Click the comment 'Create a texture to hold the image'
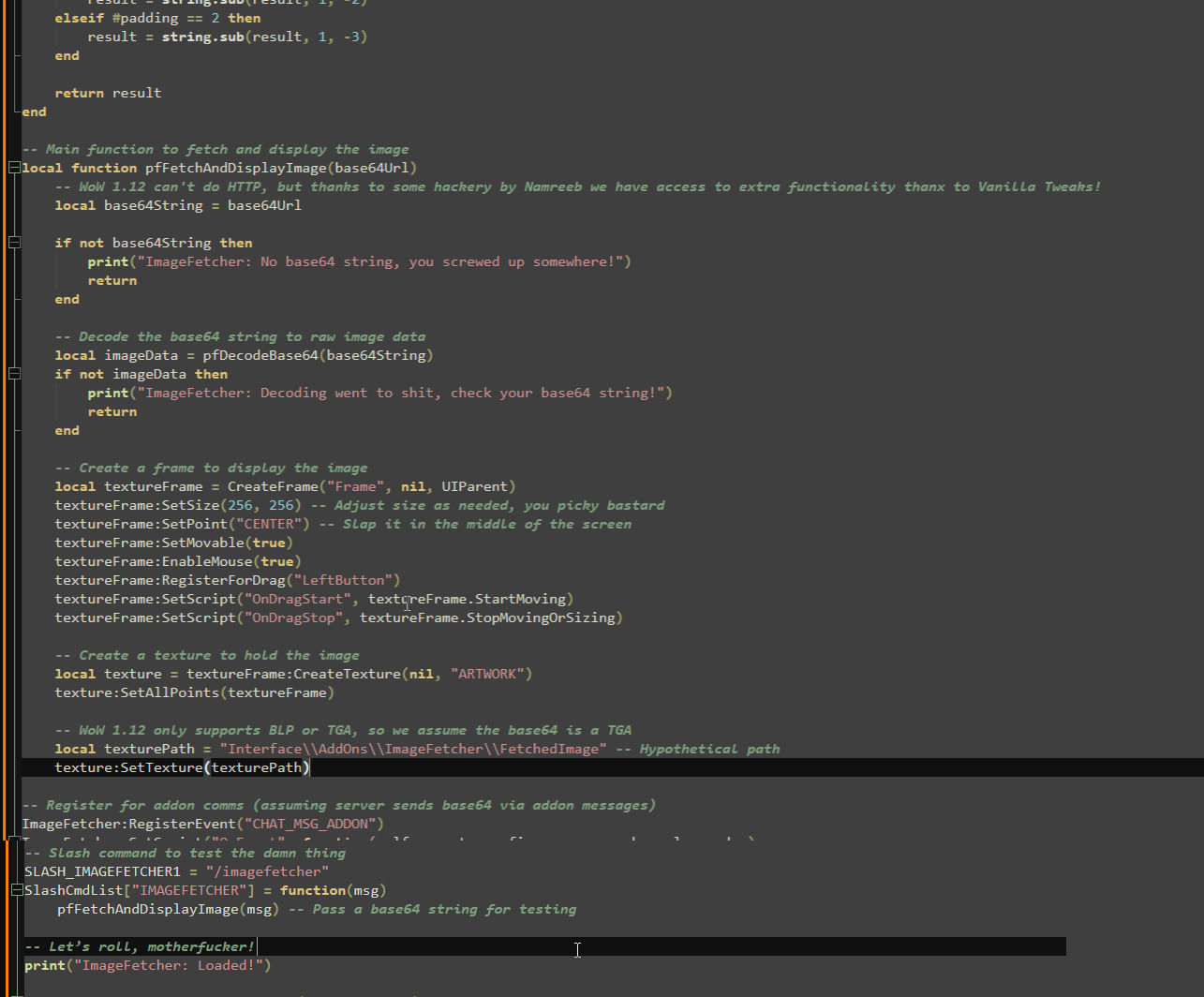The image size is (1204, 997). coord(207,655)
